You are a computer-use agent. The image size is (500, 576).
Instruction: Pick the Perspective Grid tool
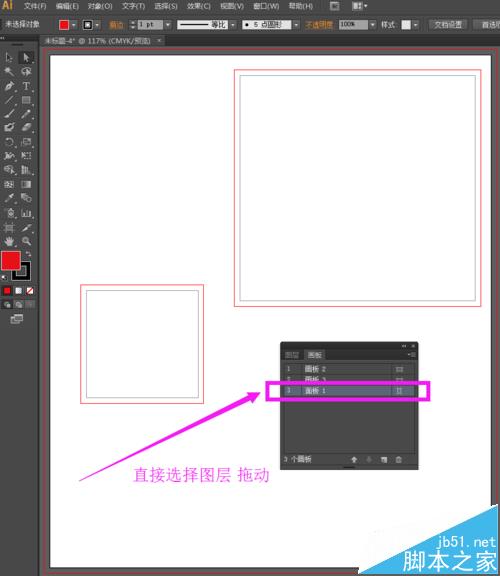tap(26, 170)
